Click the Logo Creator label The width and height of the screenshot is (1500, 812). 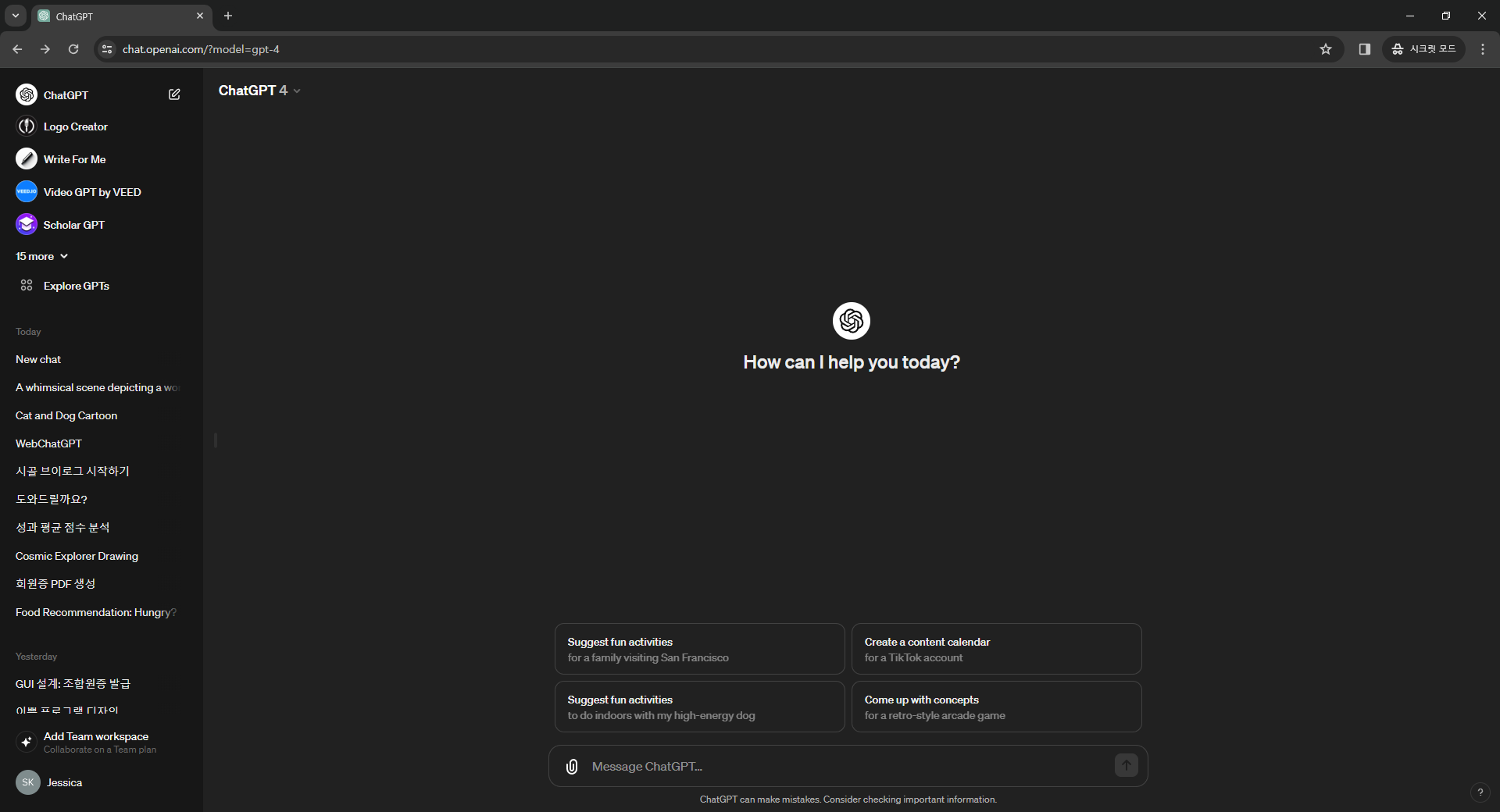76,126
